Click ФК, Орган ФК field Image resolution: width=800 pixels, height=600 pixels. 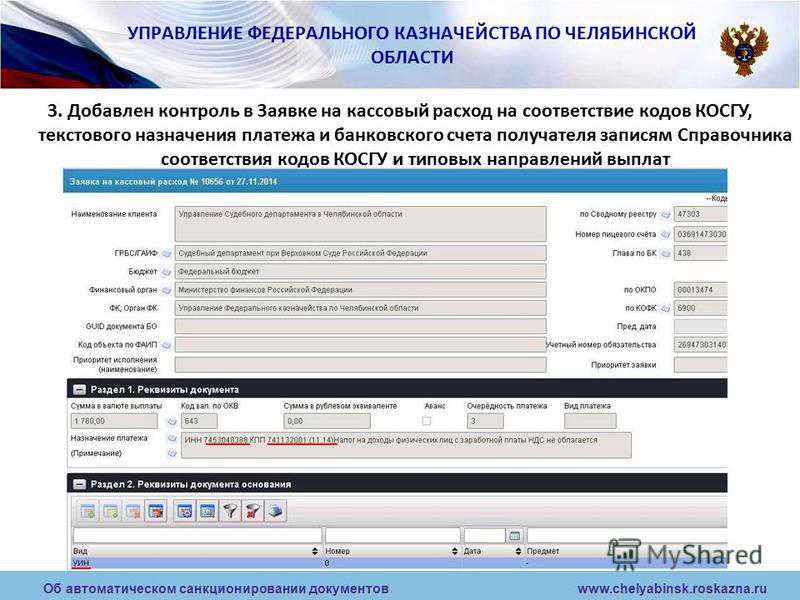pos(360,309)
